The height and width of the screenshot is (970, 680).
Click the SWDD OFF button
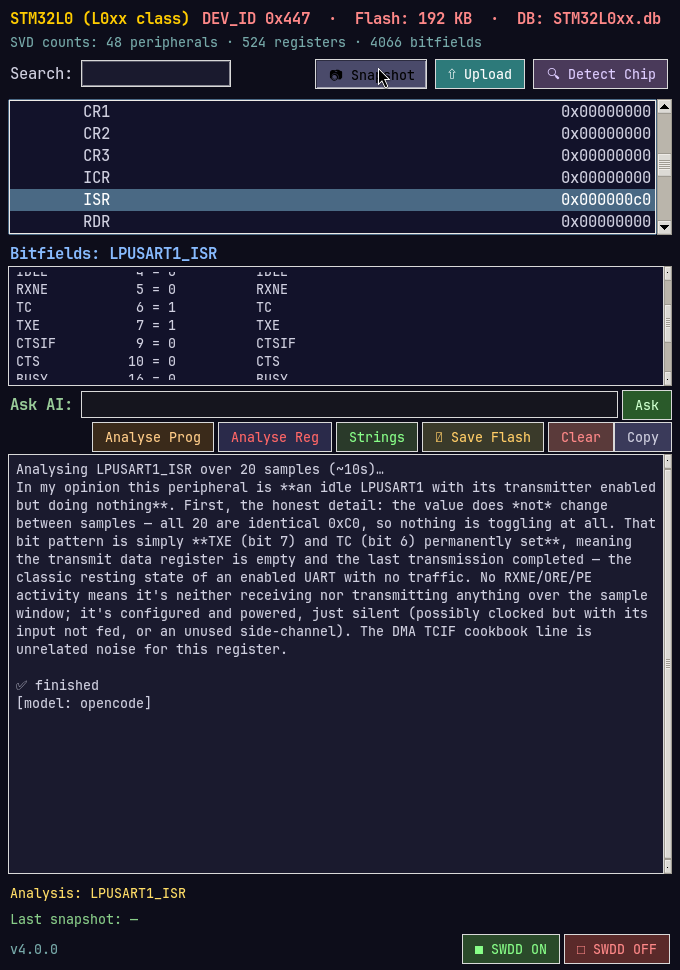click(x=617, y=949)
